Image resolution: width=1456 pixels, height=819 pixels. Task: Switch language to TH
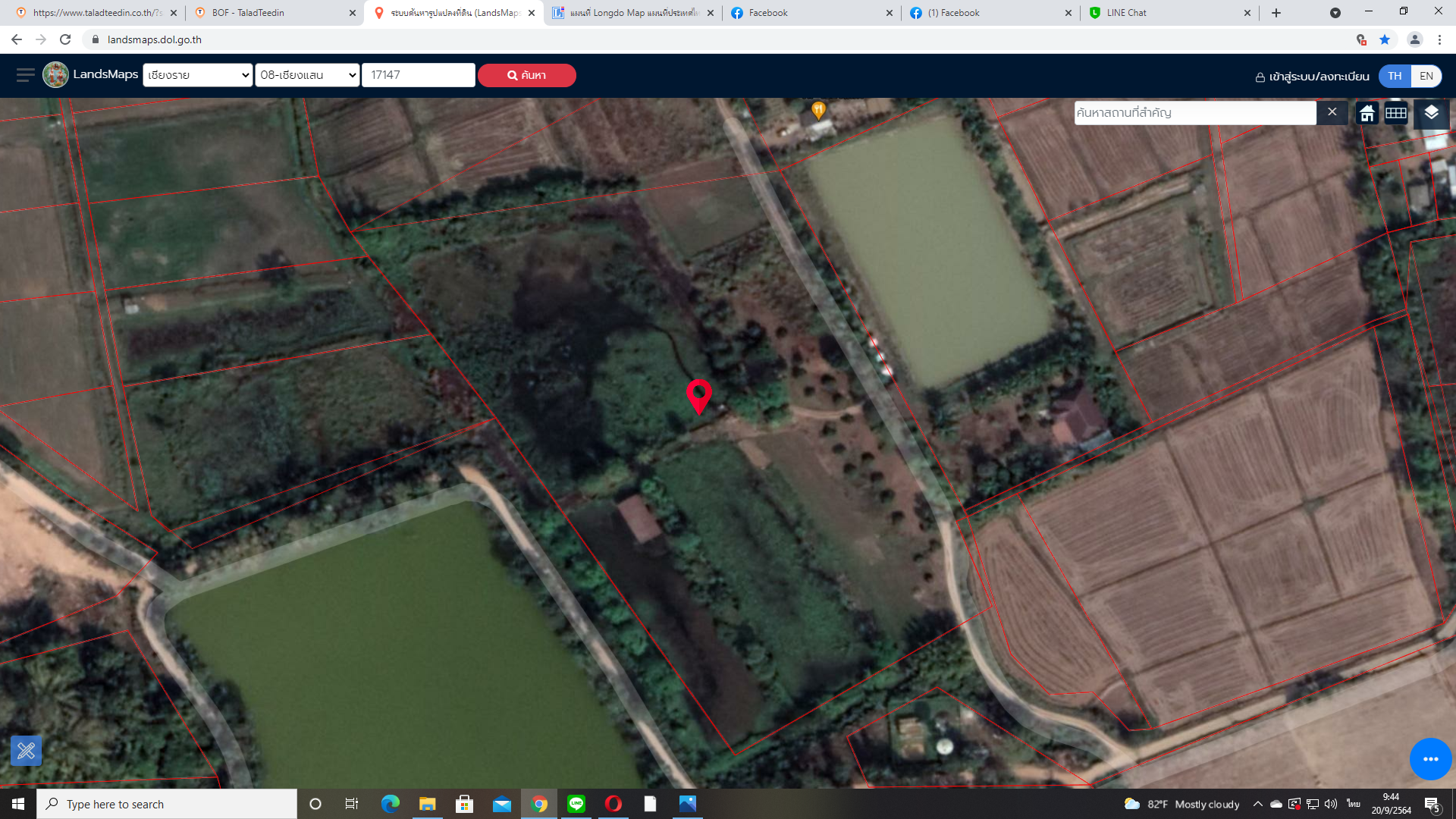point(1395,76)
